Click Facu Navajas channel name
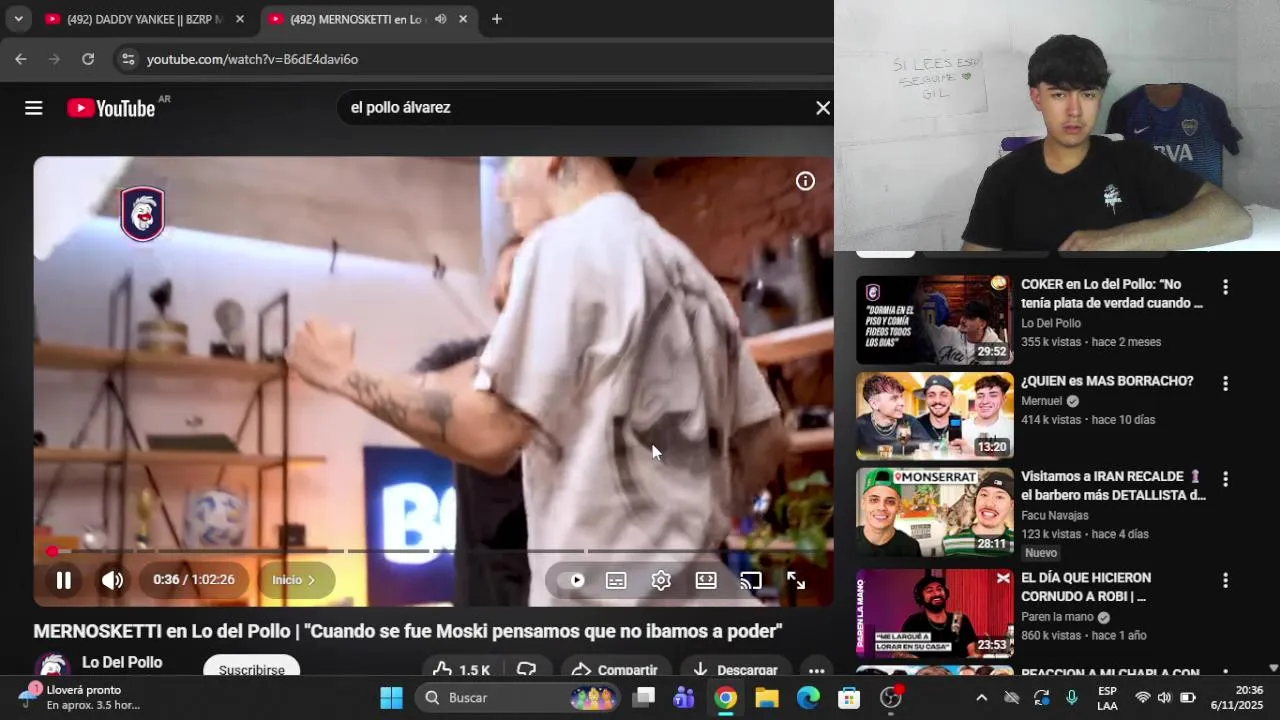 click(1054, 515)
